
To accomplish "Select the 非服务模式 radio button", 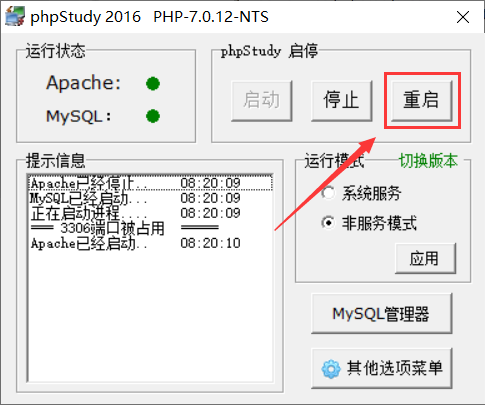I will click(328, 223).
